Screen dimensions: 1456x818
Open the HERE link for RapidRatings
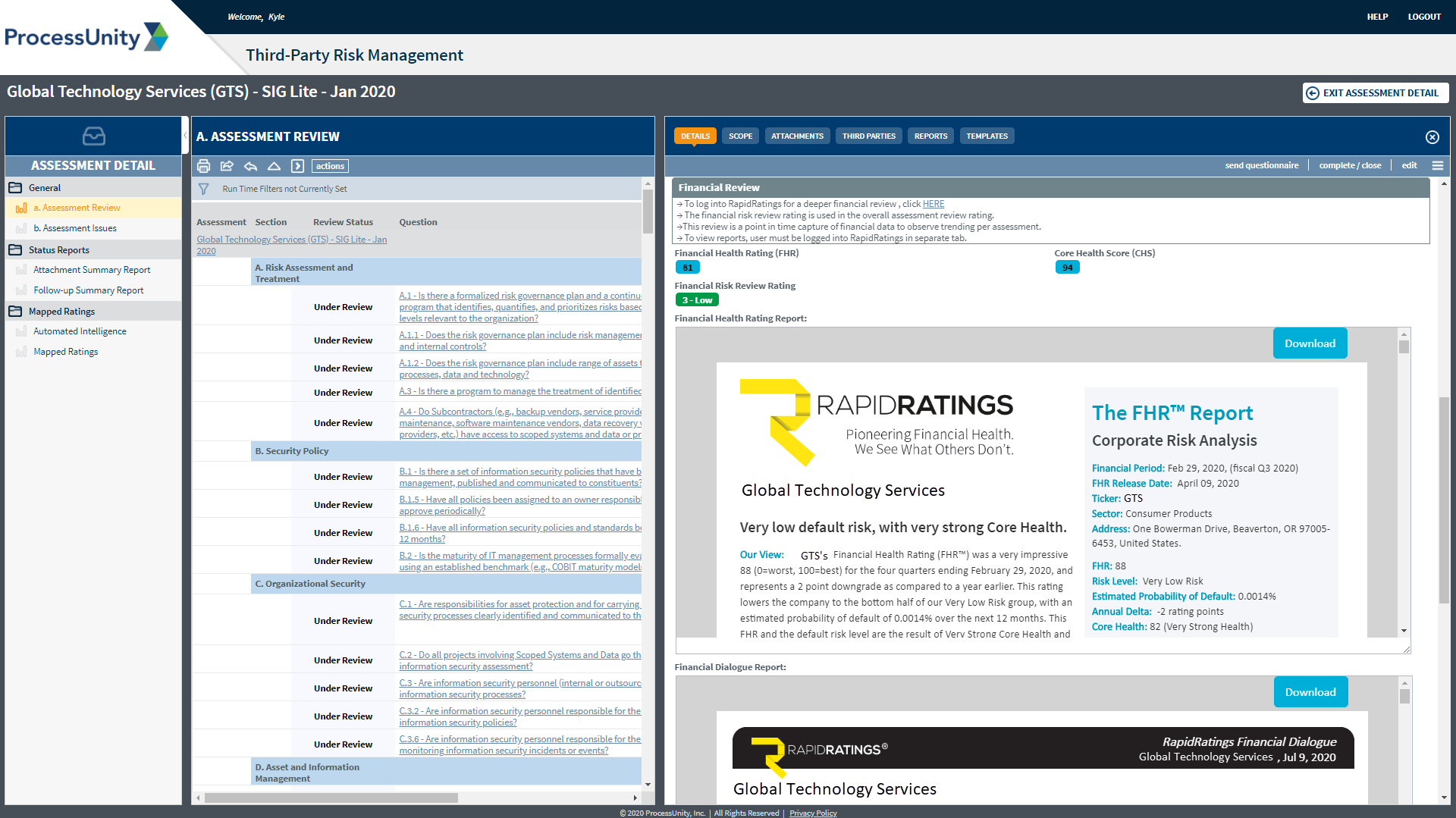pyautogui.click(x=933, y=204)
